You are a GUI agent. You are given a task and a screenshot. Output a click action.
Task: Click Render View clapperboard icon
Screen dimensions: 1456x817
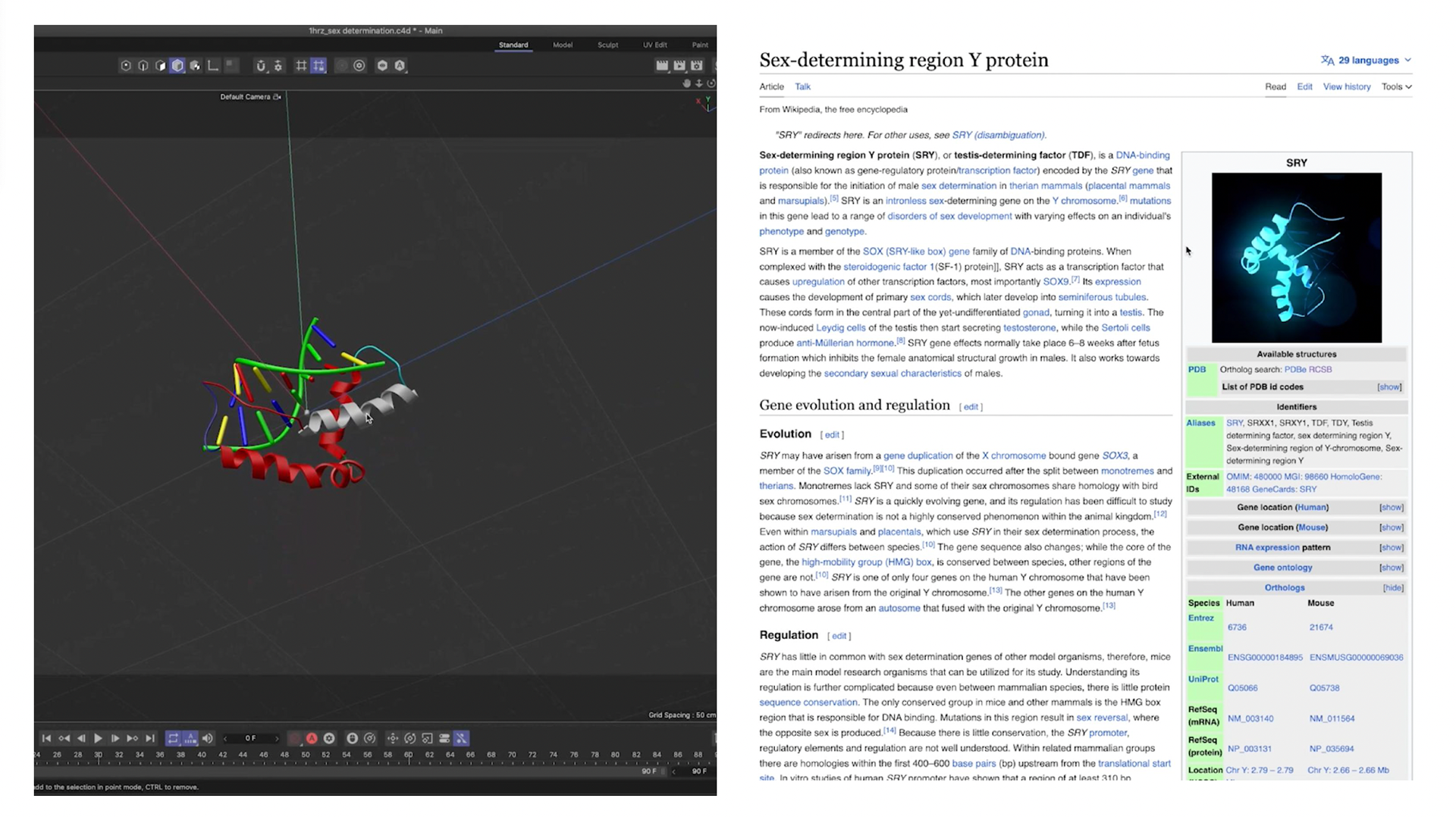(x=662, y=66)
